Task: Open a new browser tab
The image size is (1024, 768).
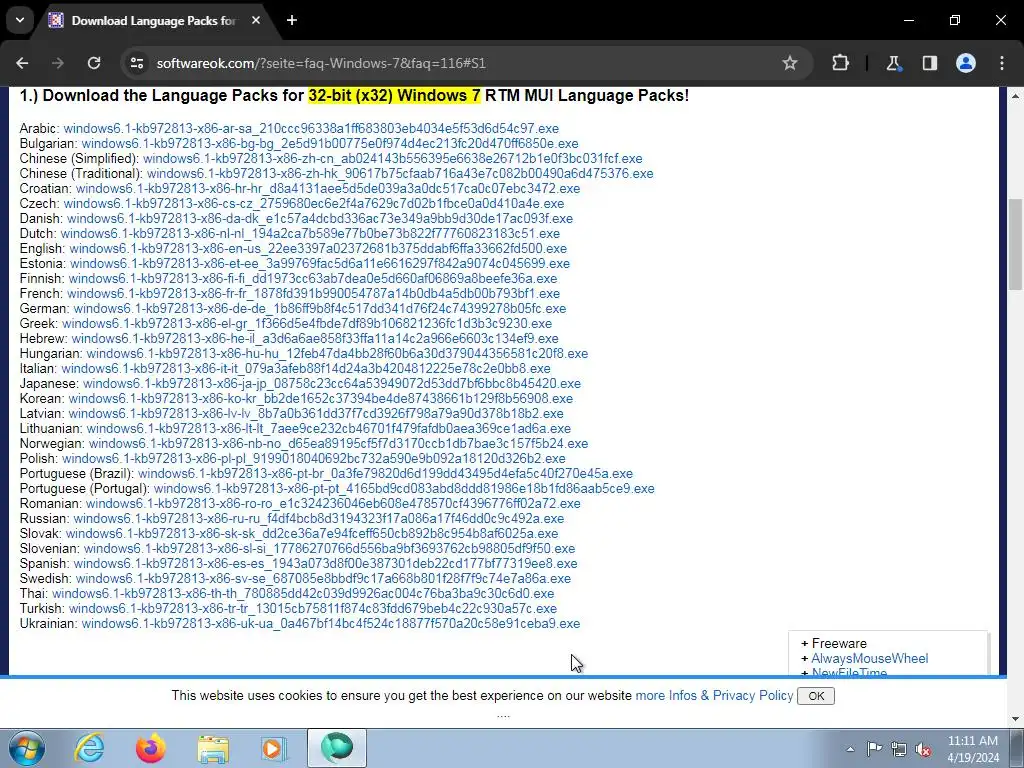Action: click(292, 20)
